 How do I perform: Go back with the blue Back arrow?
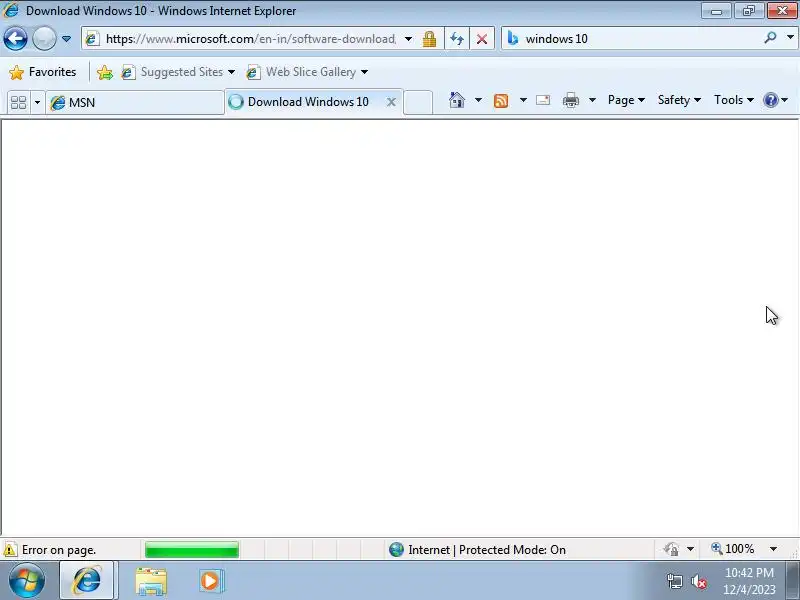[x=15, y=39]
